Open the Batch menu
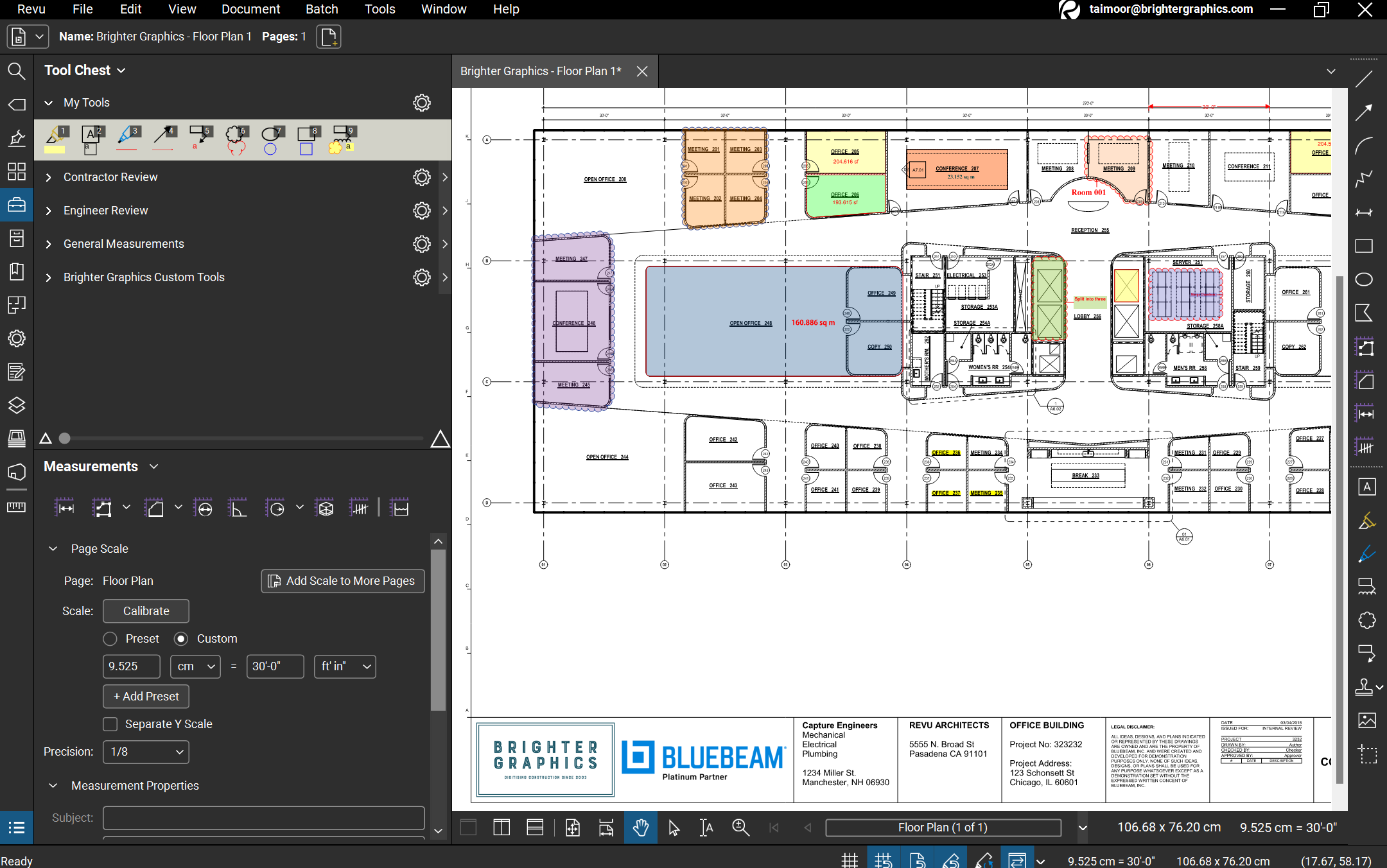Viewport: 1387px width, 868px height. click(321, 9)
